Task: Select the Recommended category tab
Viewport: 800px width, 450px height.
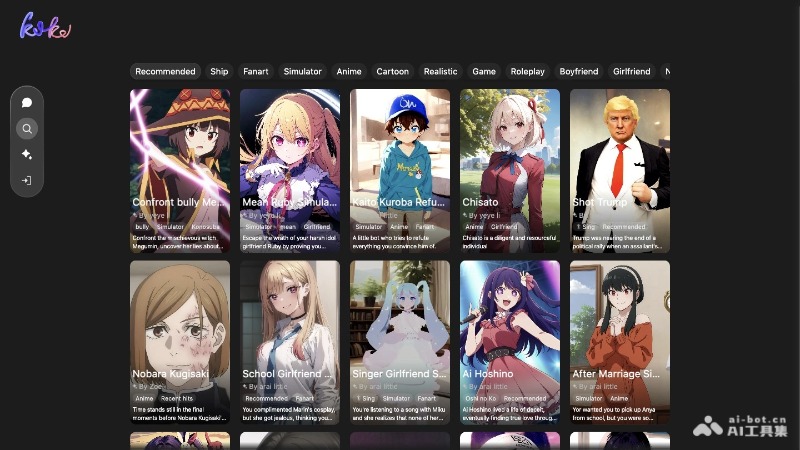Action: pos(165,71)
